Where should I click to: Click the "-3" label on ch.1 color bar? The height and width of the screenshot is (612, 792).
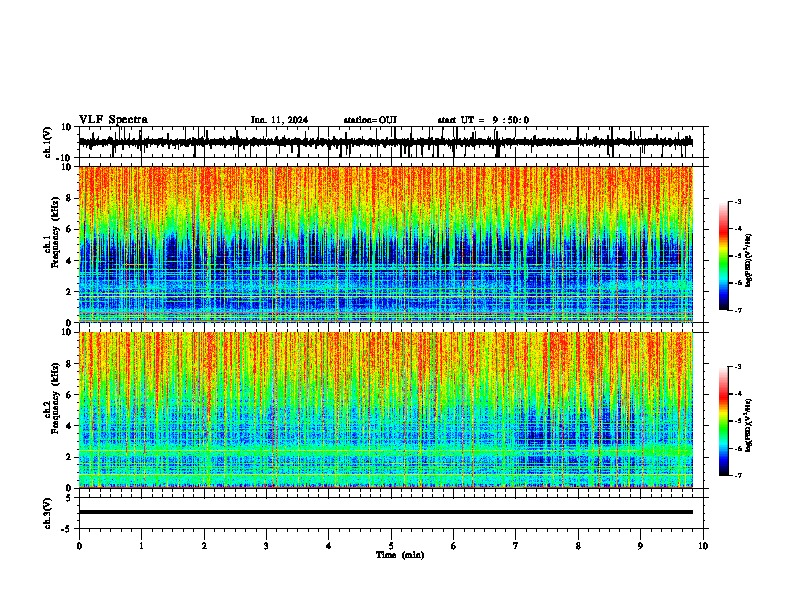coord(738,201)
